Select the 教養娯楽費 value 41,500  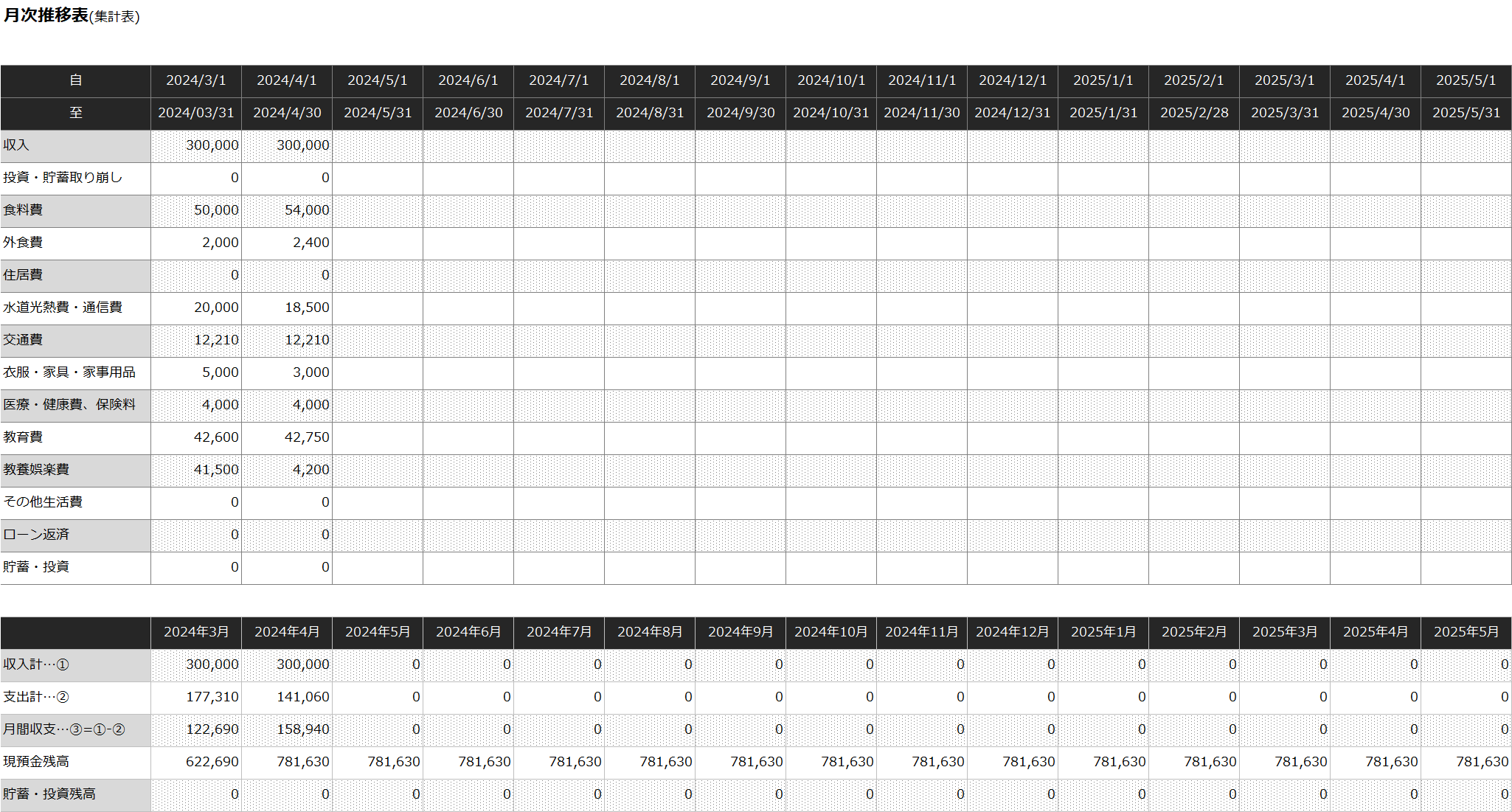pos(196,470)
